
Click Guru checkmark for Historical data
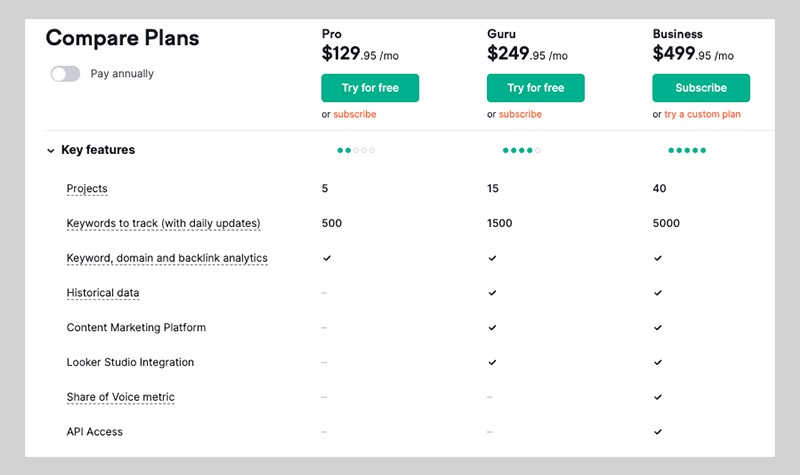tap(492, 293)
